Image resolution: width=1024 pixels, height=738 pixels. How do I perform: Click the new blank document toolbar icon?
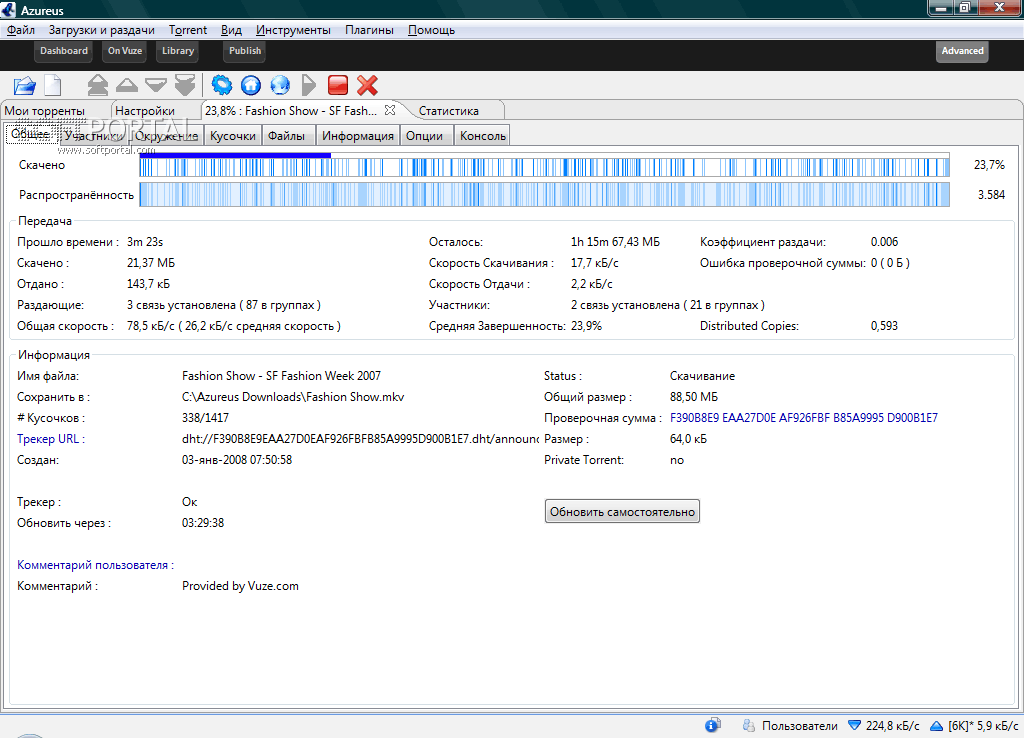pos(53,85)
